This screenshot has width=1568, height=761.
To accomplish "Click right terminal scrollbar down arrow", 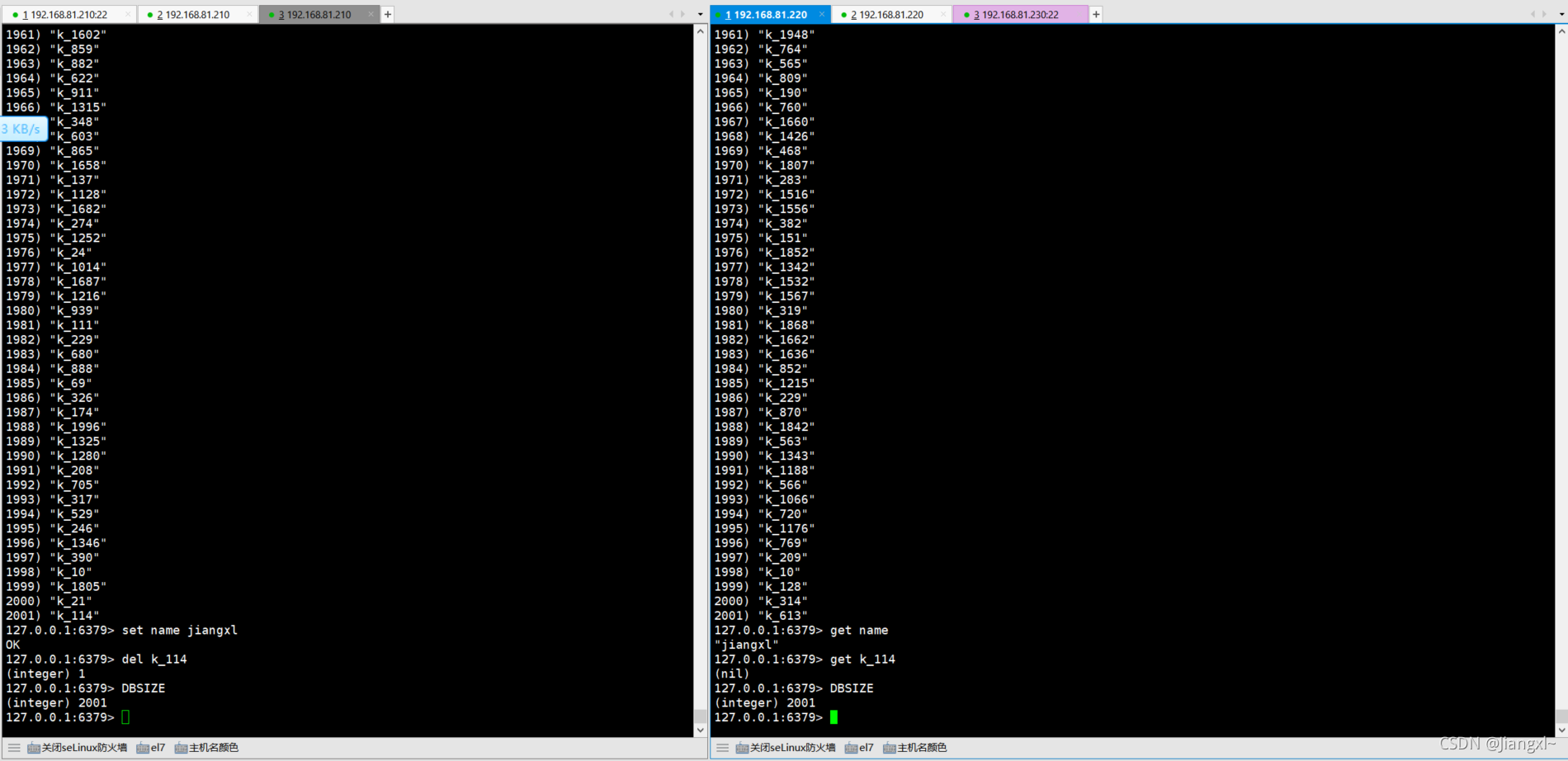I will pos(1561,730).
